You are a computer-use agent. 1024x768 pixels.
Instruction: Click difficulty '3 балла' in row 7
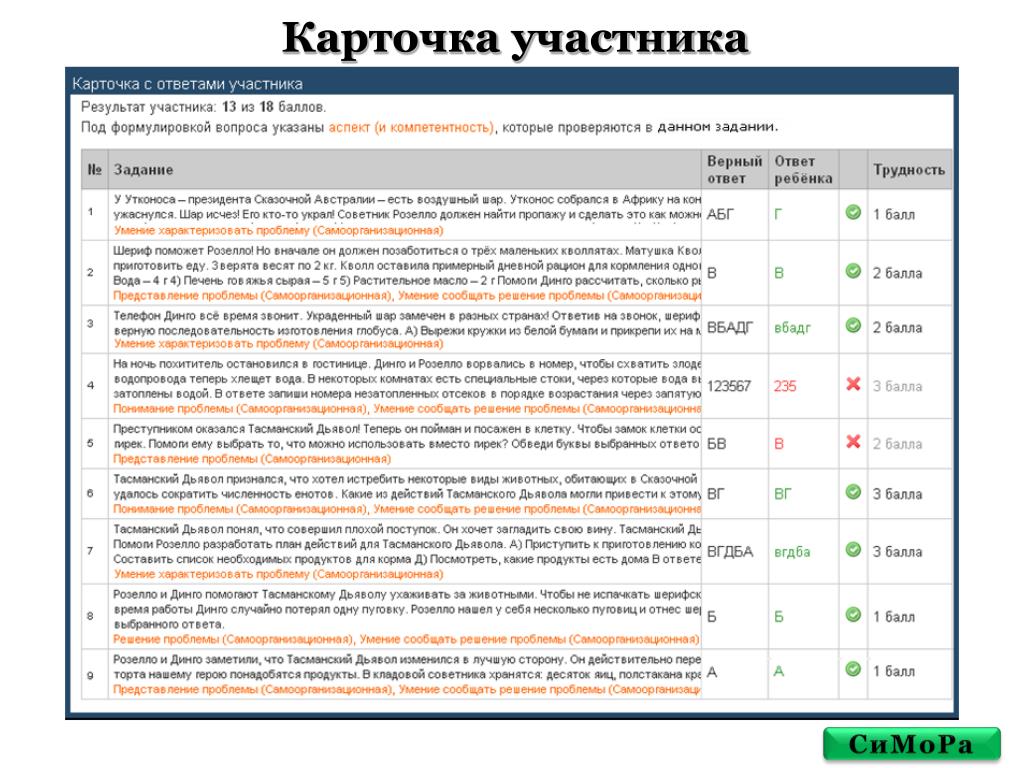tap(898, 552)
